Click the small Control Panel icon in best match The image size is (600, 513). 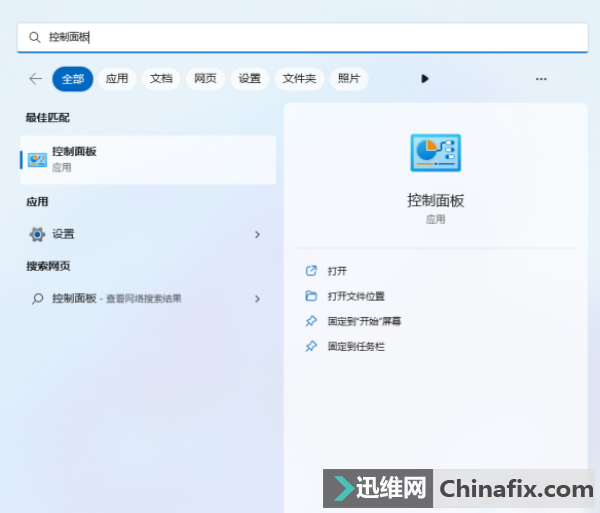point(38,160)
